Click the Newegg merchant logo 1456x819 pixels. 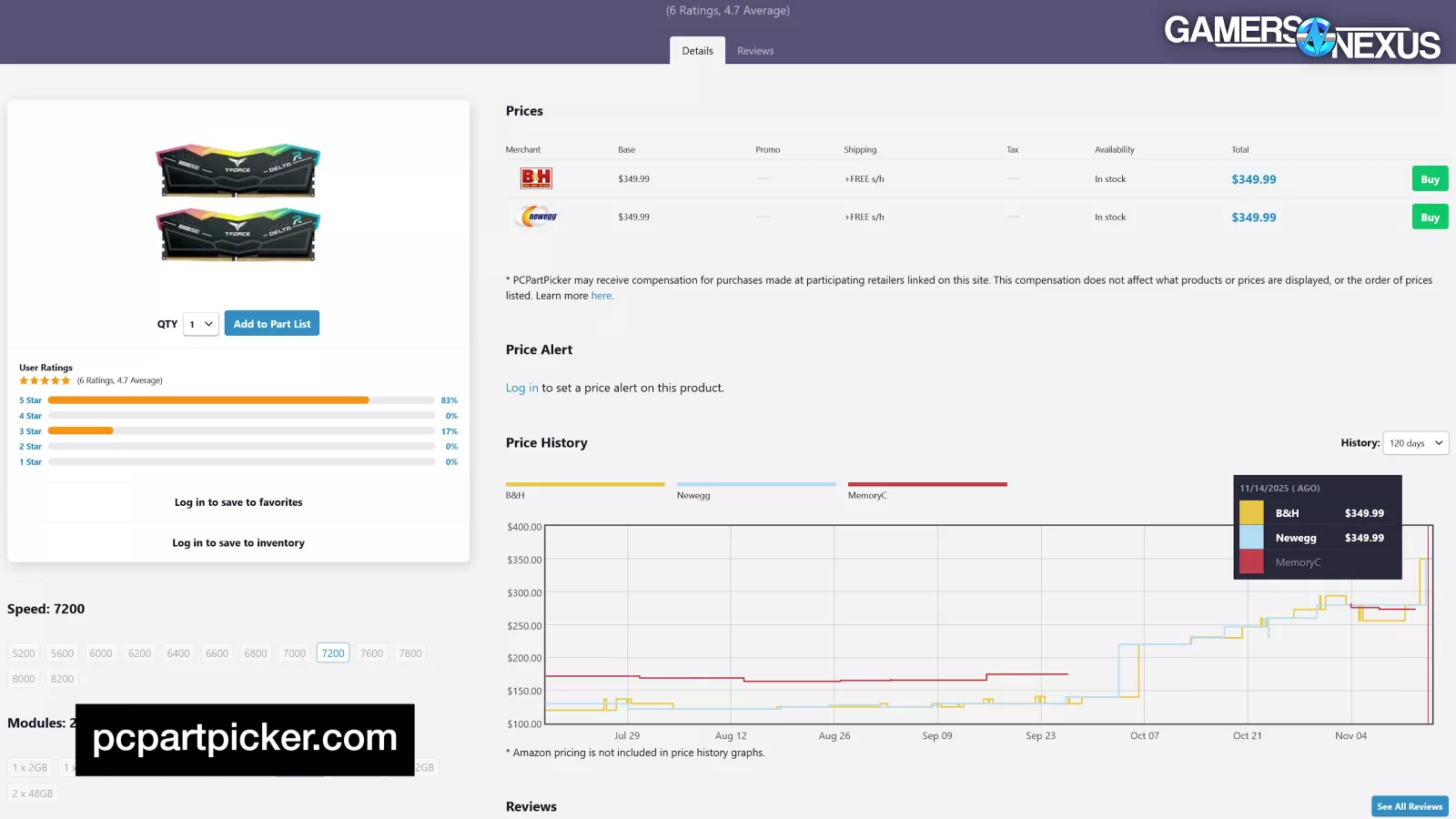(538, 217)
